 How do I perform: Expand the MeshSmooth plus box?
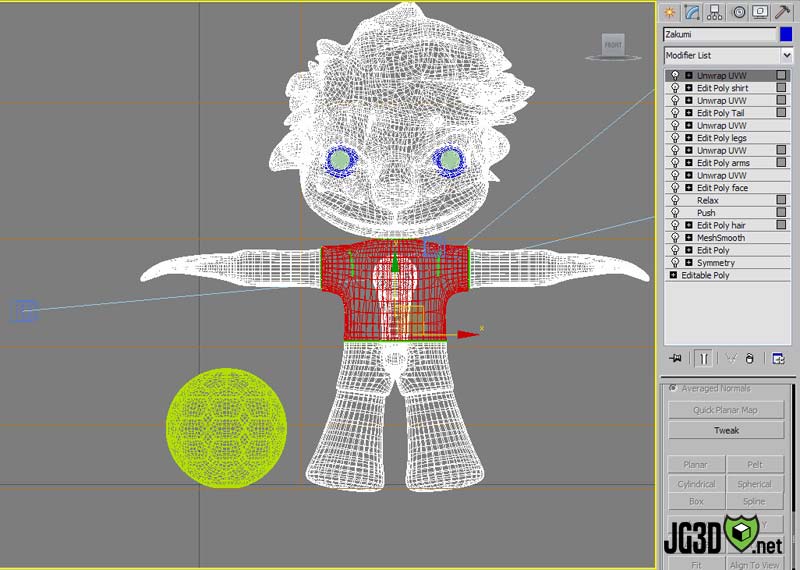[689, 238]
